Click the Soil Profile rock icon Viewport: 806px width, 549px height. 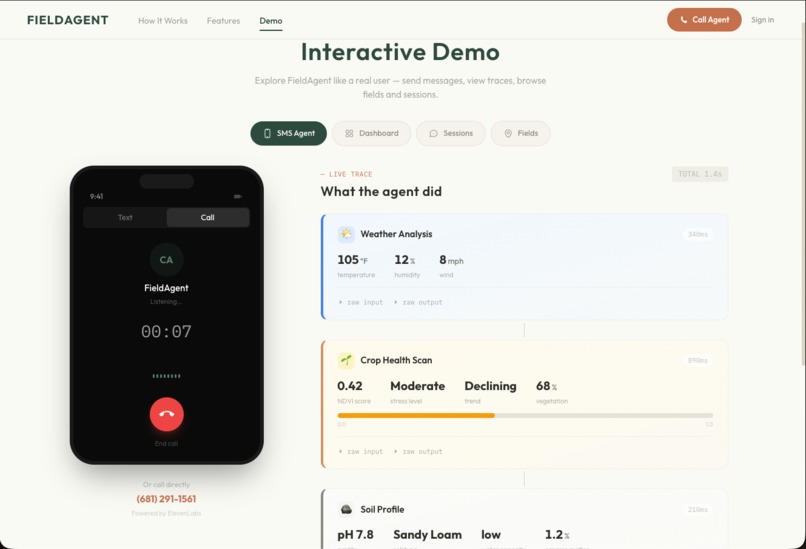coord(346,509)
